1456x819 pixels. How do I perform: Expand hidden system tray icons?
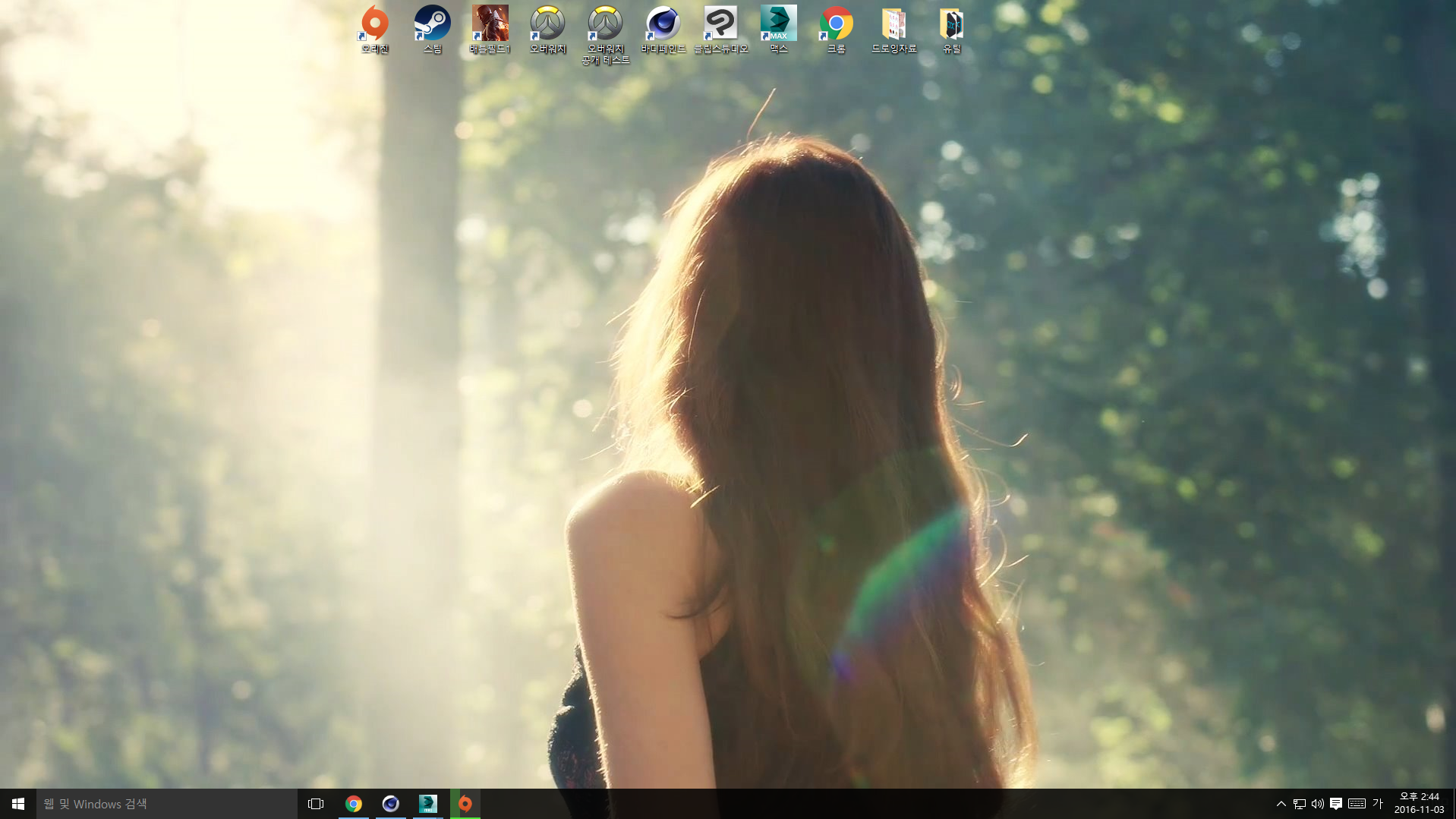coord(1281,803)
